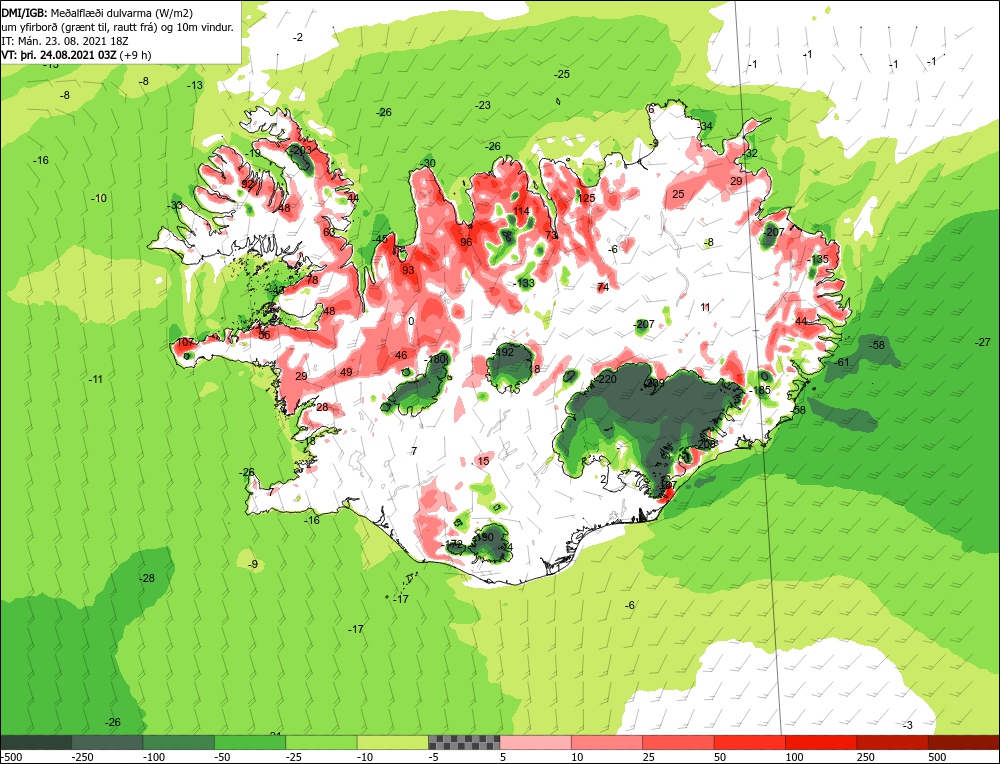Click the map value '125' in north Iceland
This screenshot has width=1000, height=764.
click(586, 198)
